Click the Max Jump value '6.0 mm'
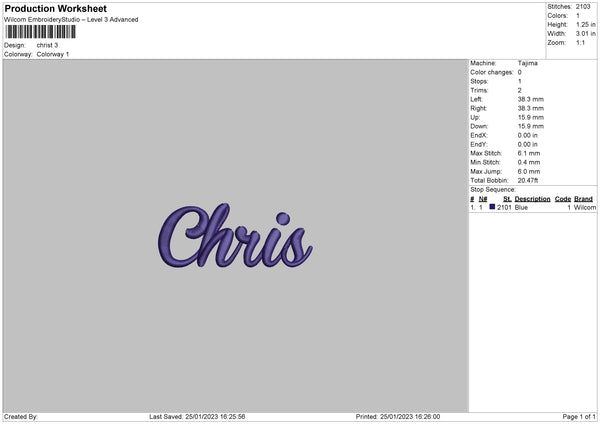Viewport: 600px width, 424px height. (529, 171)
